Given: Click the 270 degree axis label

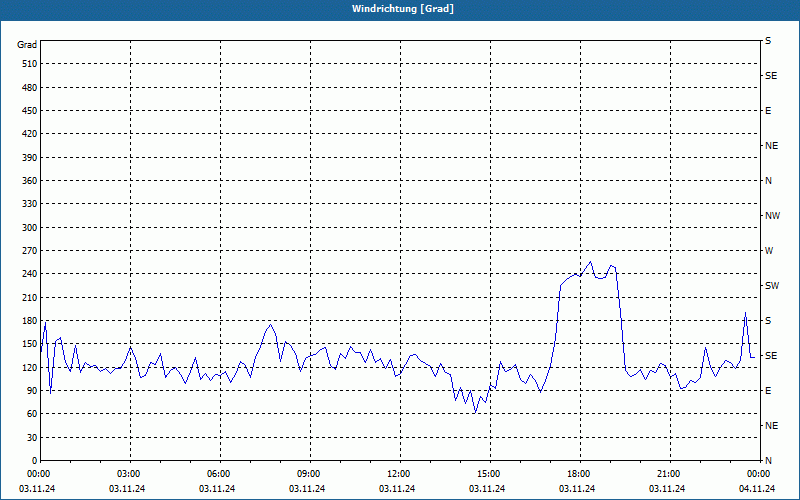Looking at the screenshot, I should click(x=30, y=251).
